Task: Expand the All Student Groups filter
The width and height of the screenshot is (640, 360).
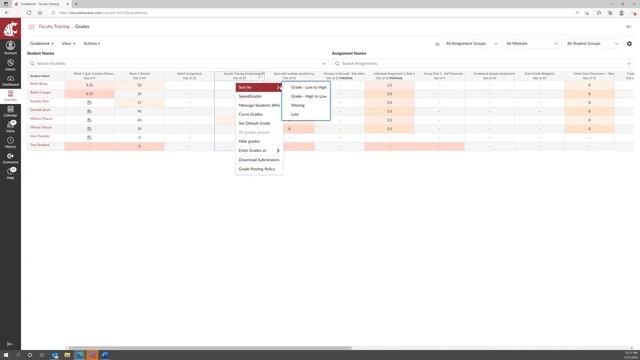Action: tap(592, 43)
